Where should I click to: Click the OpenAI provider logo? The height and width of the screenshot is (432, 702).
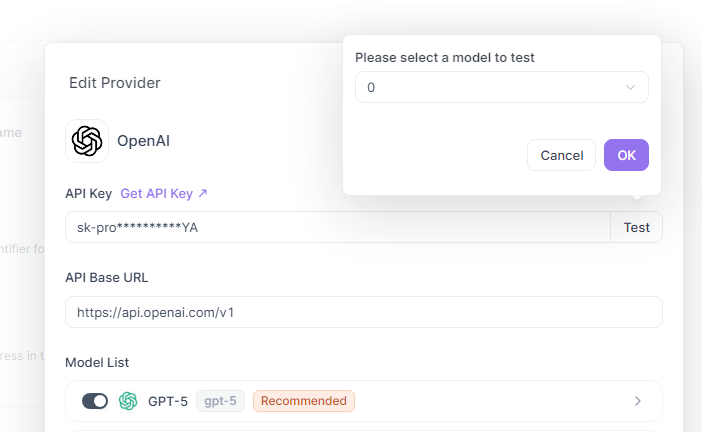pos(87,141)
